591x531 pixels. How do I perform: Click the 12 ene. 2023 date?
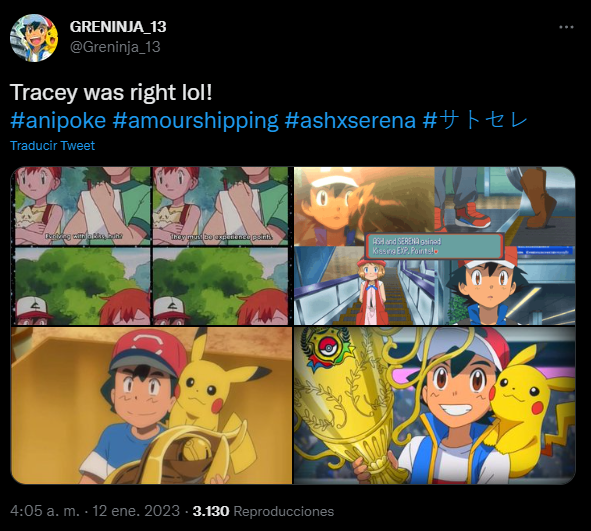click(x=136, y=511)
